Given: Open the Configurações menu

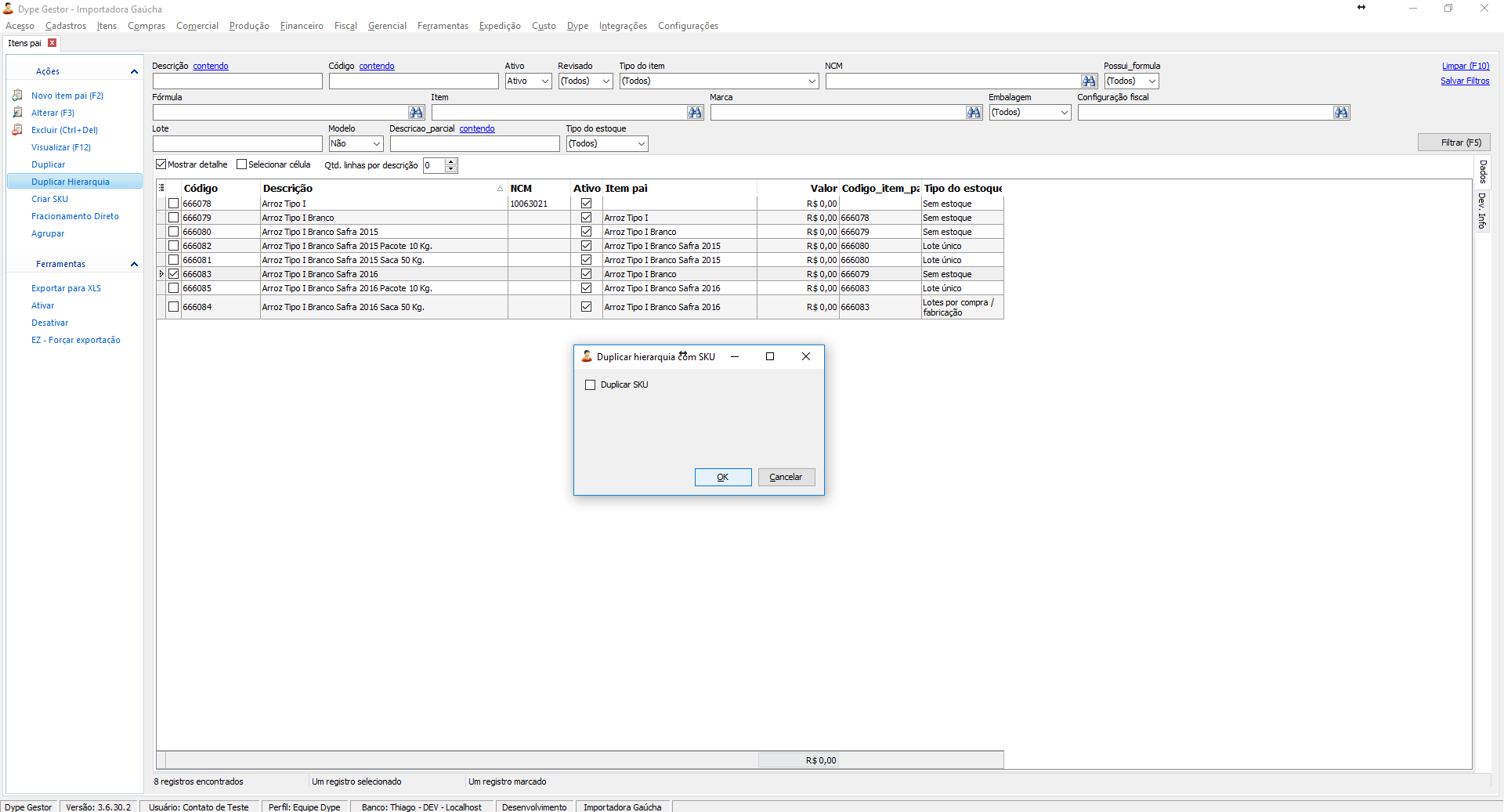Looking at the screenshot, I should click(x=688, y=26).
